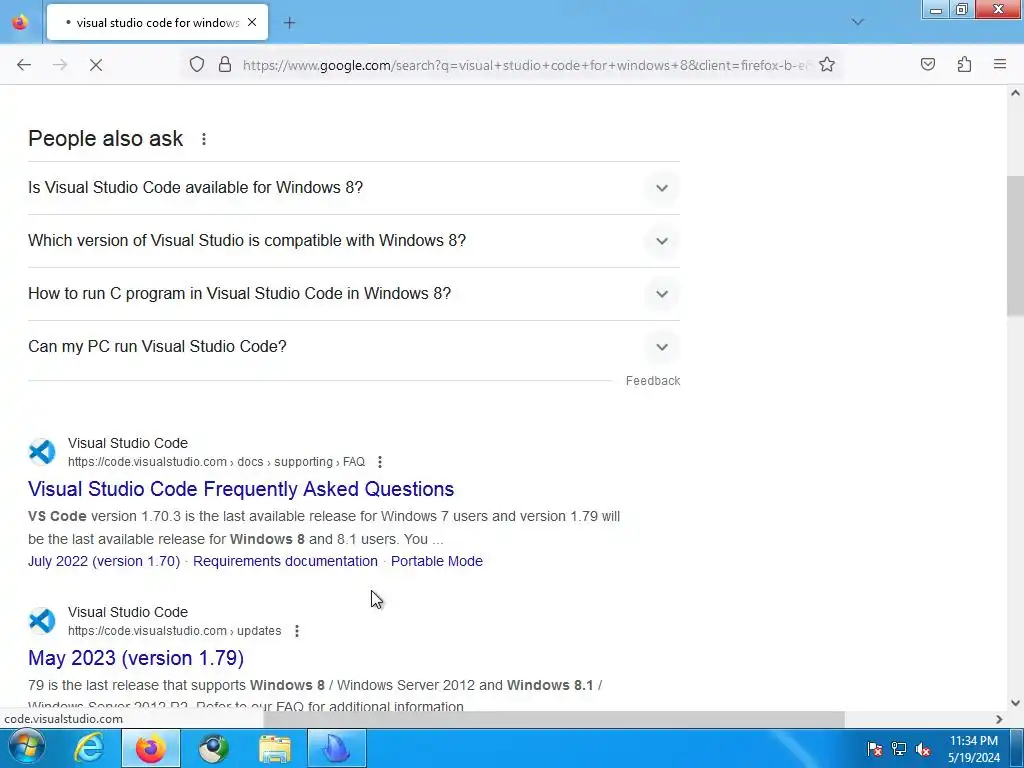Open the network status tray icon
The image size is (1024, 768).
coord(899,749)
